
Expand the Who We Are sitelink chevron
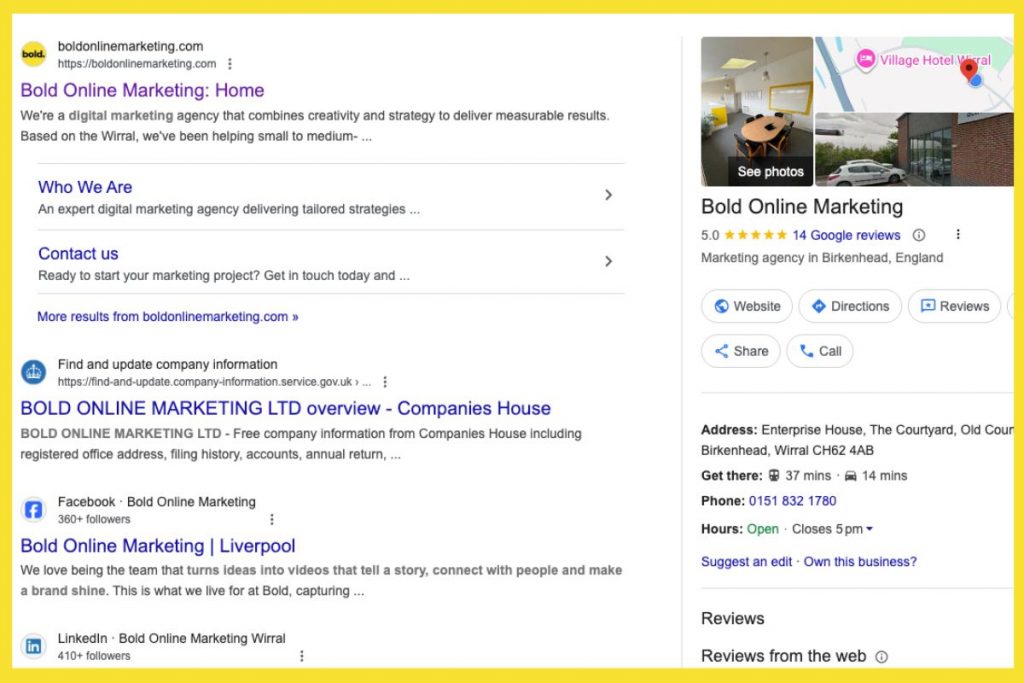pyautogui.click(x=608, y=196)
